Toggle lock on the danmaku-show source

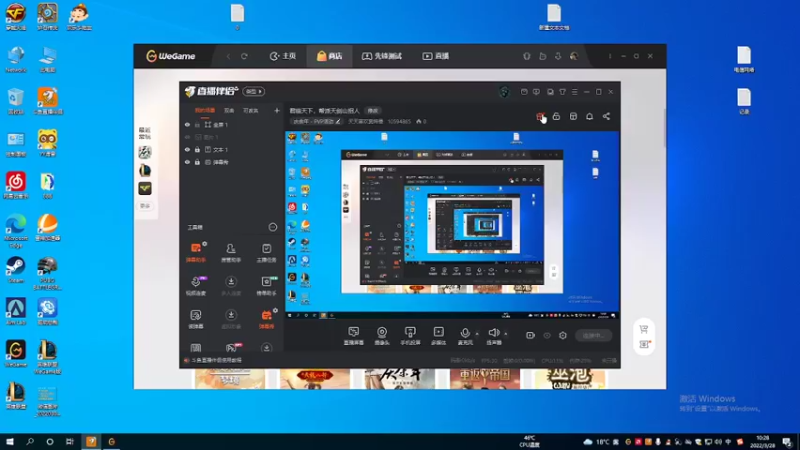click(197, 162)
